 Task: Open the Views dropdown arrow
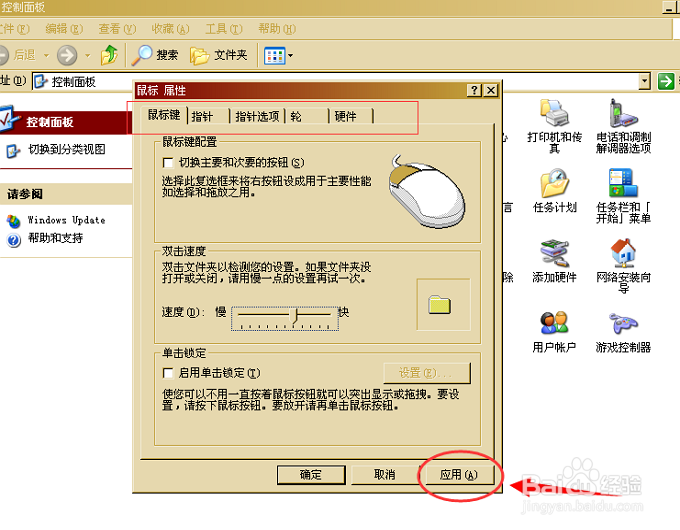click(x=291, y=56)
